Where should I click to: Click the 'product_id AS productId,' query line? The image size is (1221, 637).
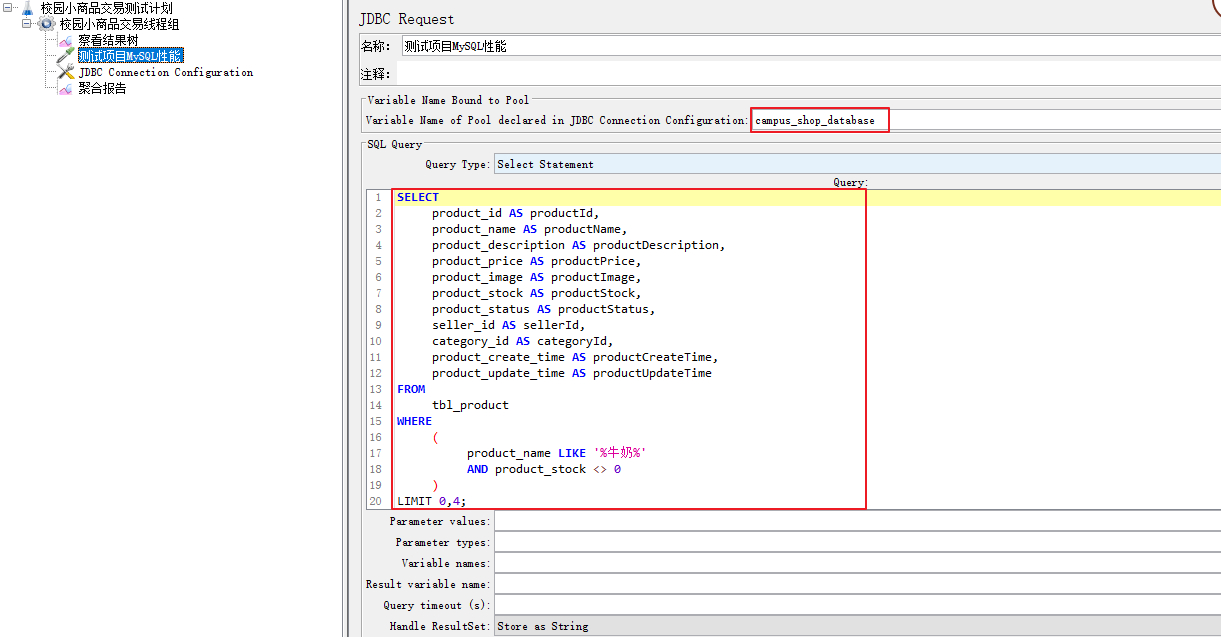515,213
